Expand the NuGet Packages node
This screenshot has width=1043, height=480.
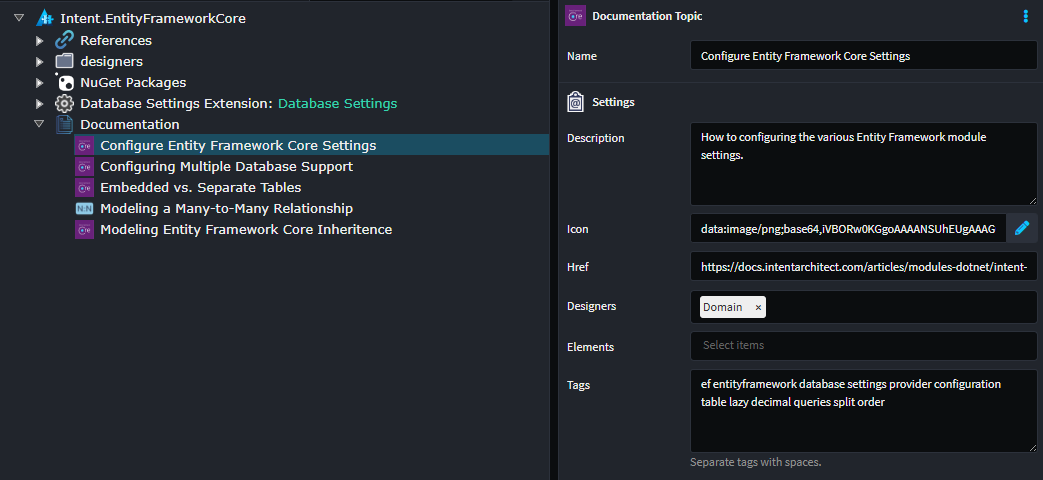(x=39, y=82)
